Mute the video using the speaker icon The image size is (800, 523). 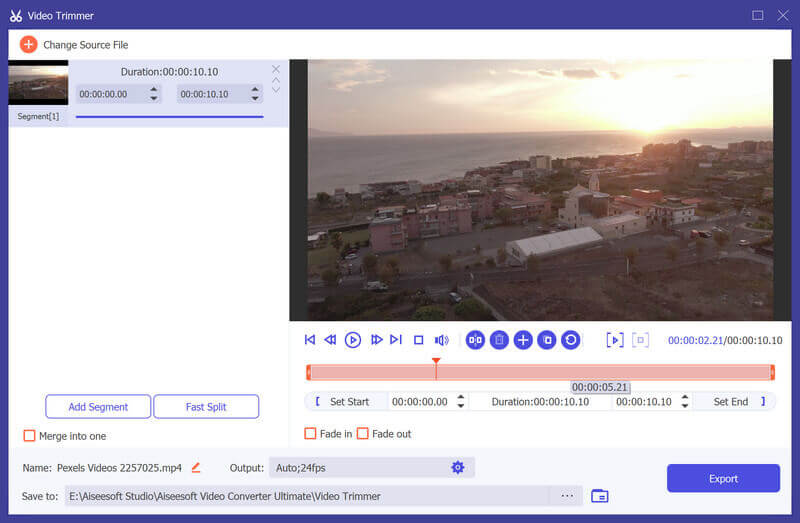tap(441, 340)
